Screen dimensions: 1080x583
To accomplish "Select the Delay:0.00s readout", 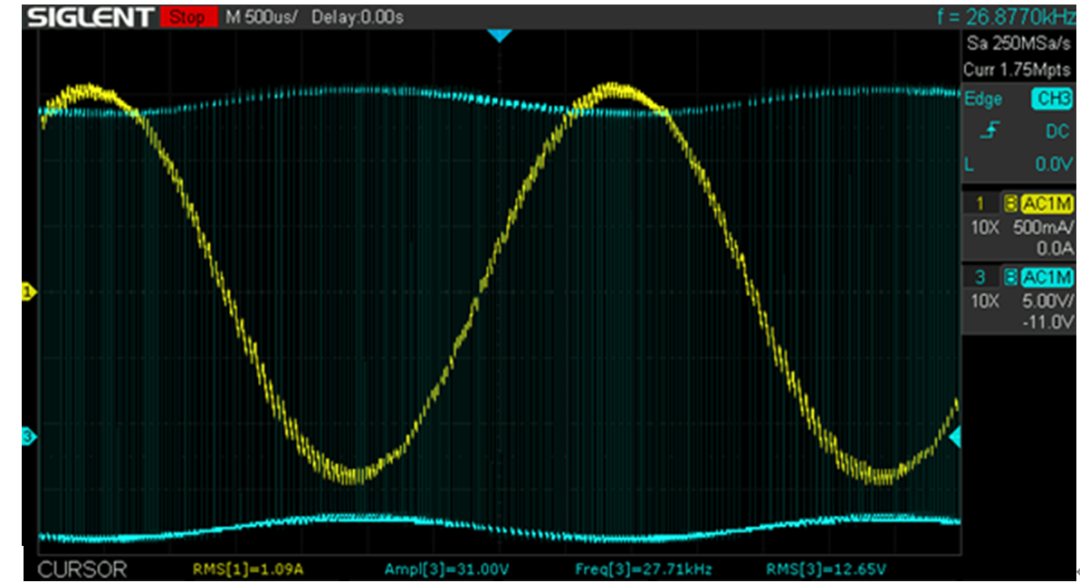I will pyautogui.click(x=357, y=17).
